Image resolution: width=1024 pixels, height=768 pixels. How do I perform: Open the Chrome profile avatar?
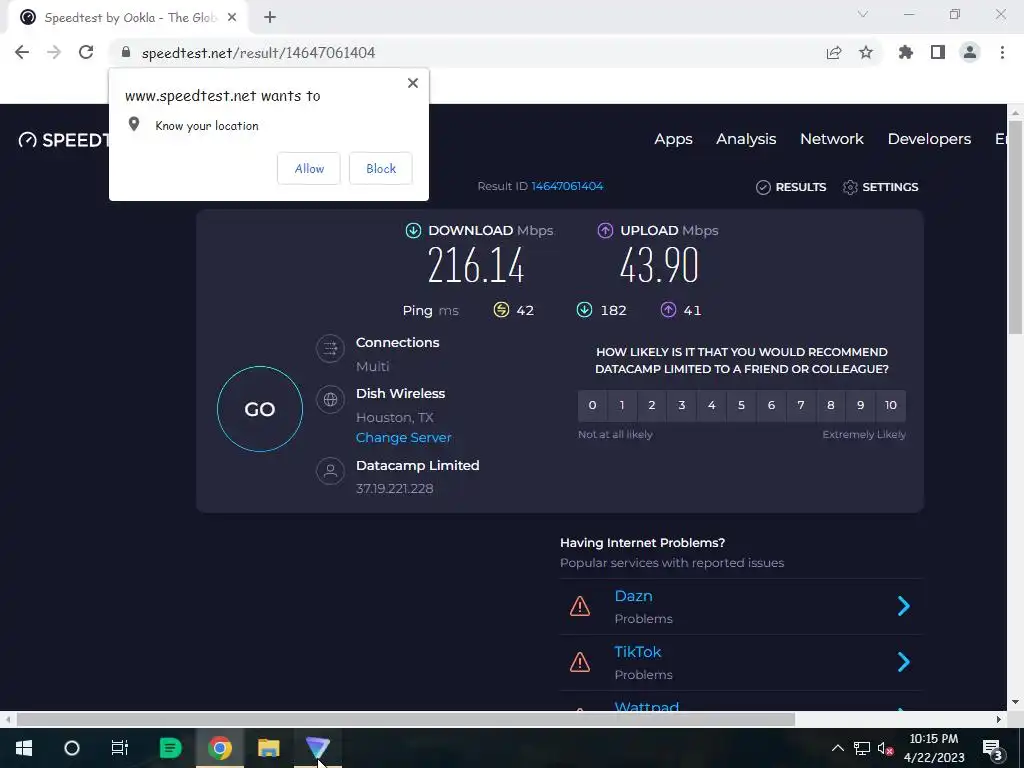coord(970,52)
